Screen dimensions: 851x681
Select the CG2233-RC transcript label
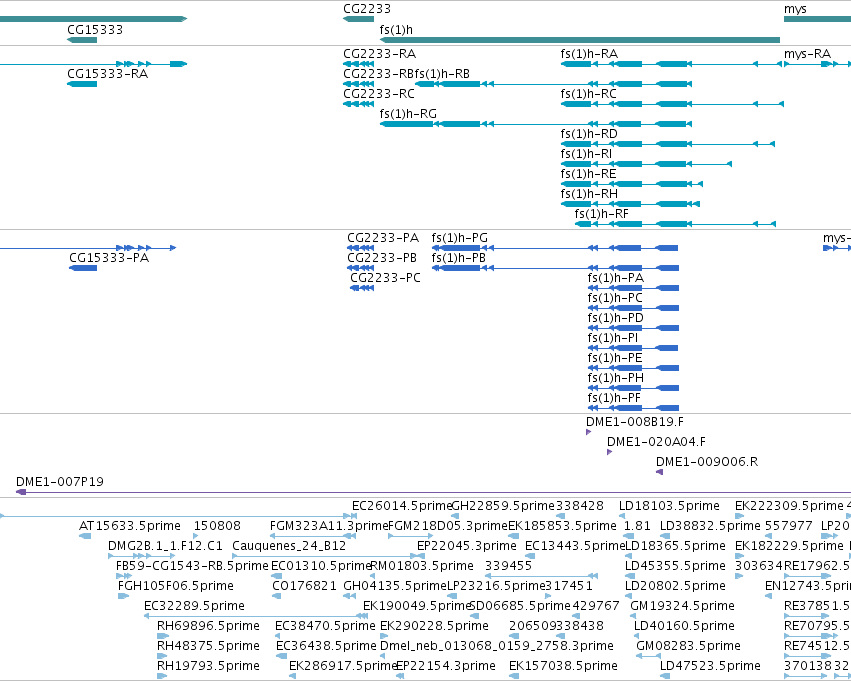379,94
